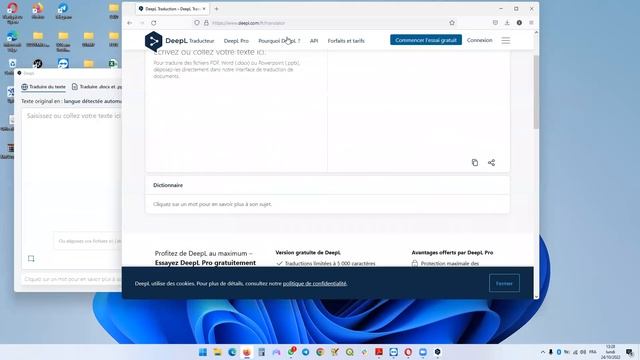Switch to Traduire du texte tab in DeepL app
Image resolution: width=640 pixels, height=360 pixels.
44,87
